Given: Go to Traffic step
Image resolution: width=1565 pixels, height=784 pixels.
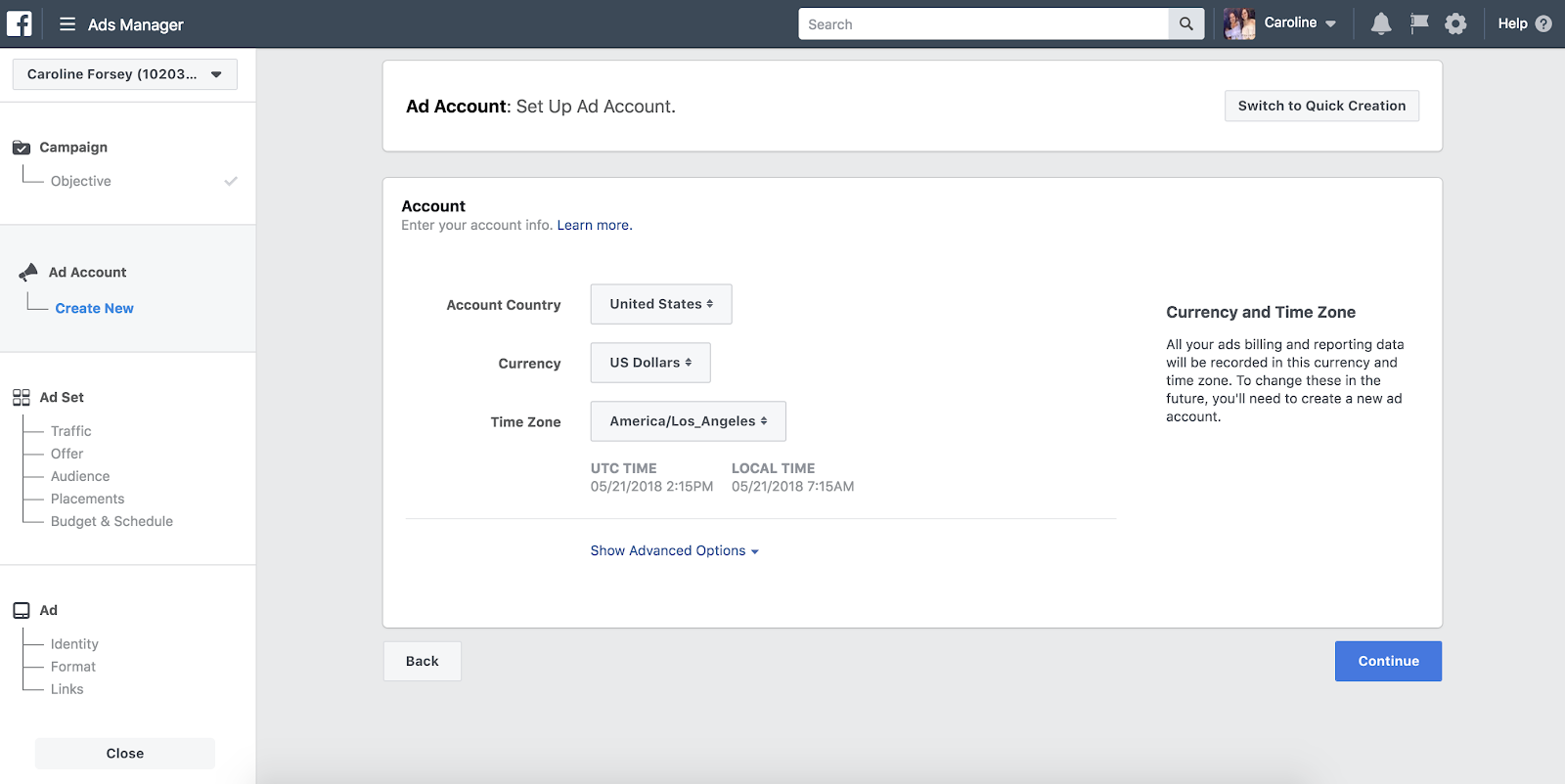Looking at the screenshot, I should point(71,431).
